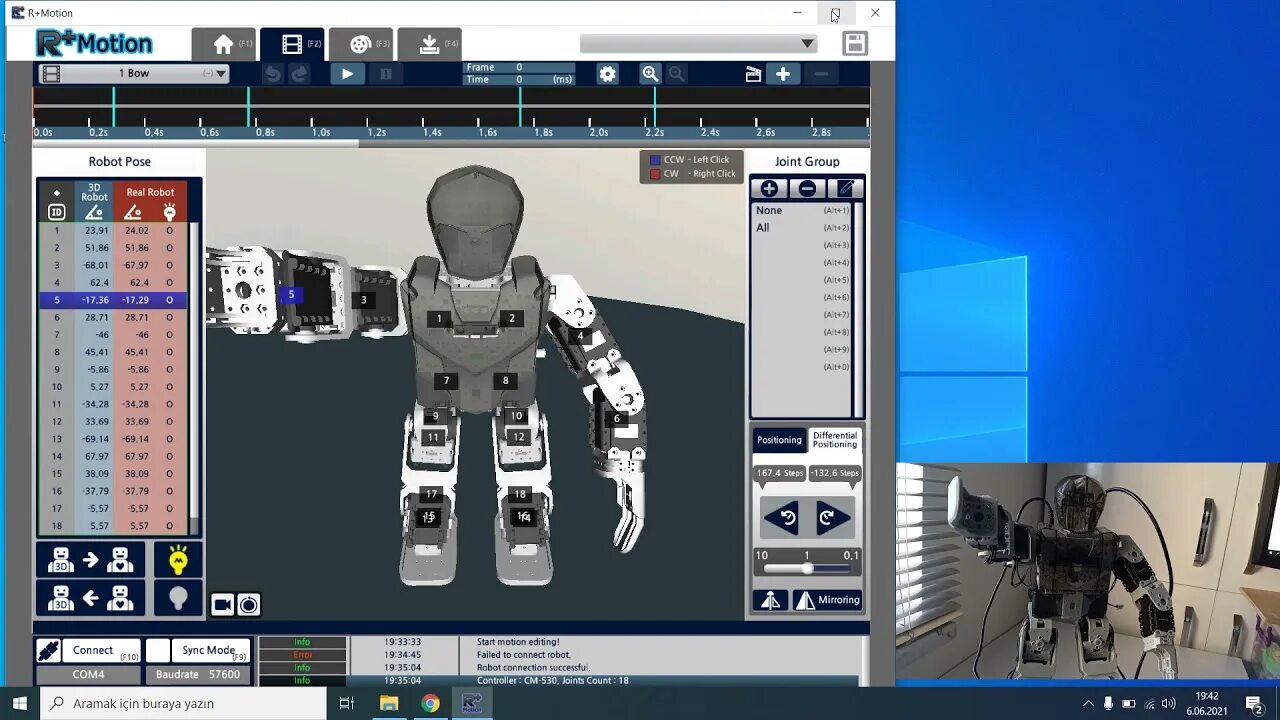Turn on torque with yellow bulb
This screenshot has width=1280, height=720.
tap(178, 560)
